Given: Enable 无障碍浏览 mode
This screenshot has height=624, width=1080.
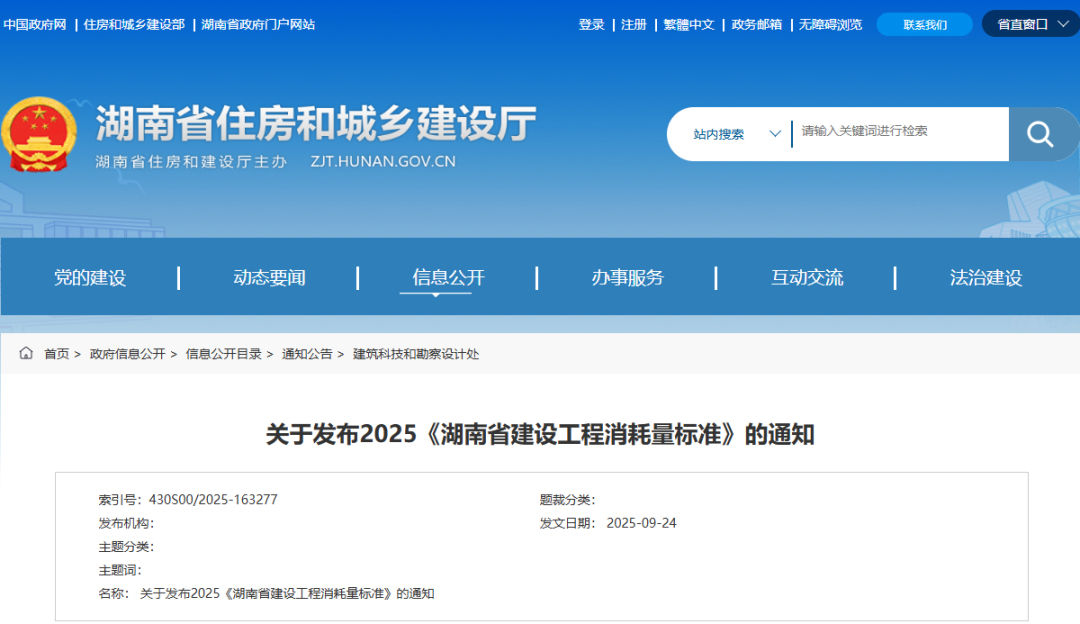Looking at the screenshot, I should [830, 24].
